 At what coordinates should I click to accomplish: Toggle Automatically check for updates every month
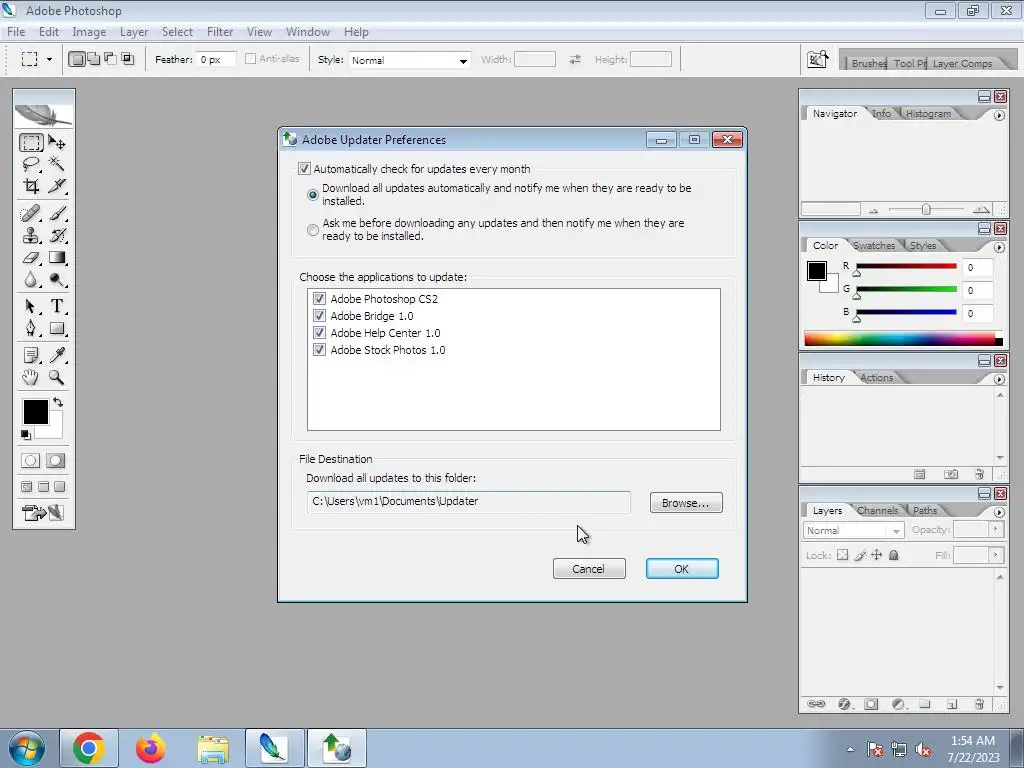pos(304,169)
